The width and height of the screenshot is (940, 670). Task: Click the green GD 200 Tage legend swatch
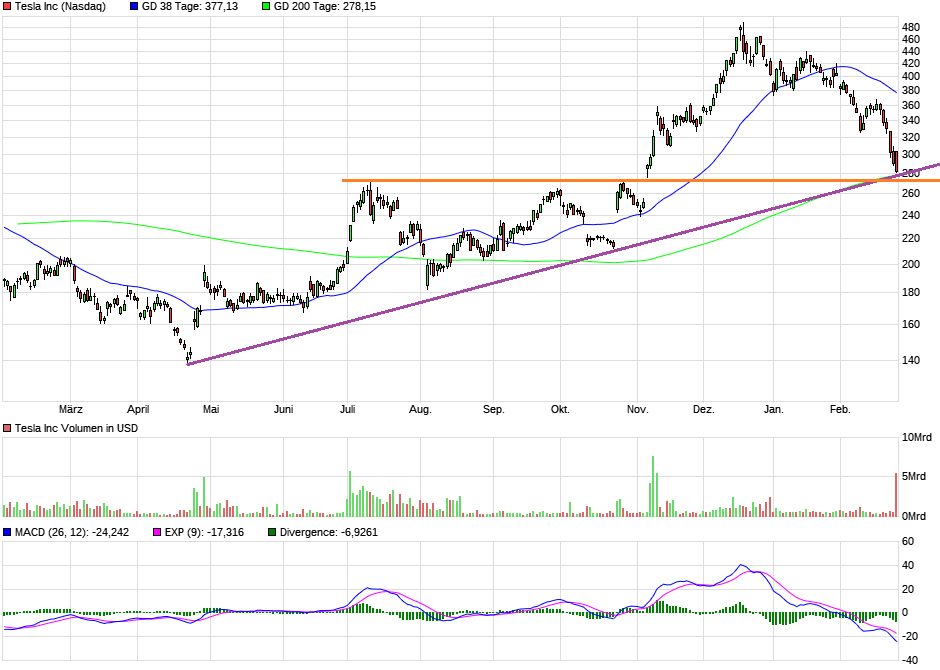(x=266, y=7)
